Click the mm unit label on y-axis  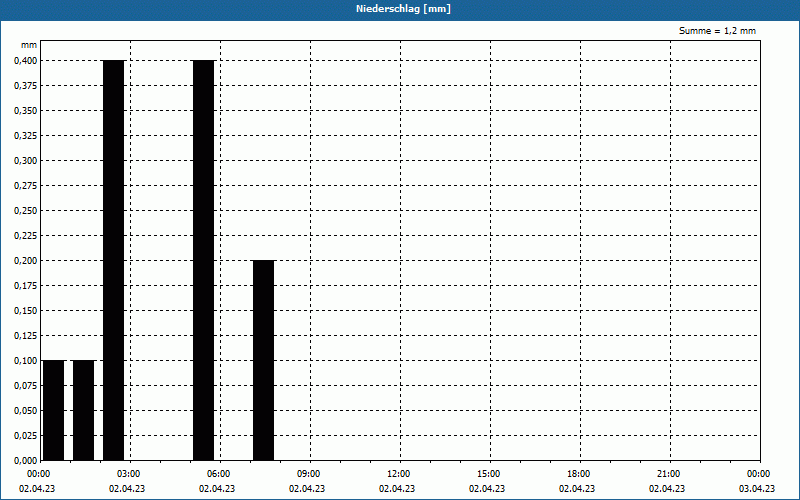(x=29, y=45)
